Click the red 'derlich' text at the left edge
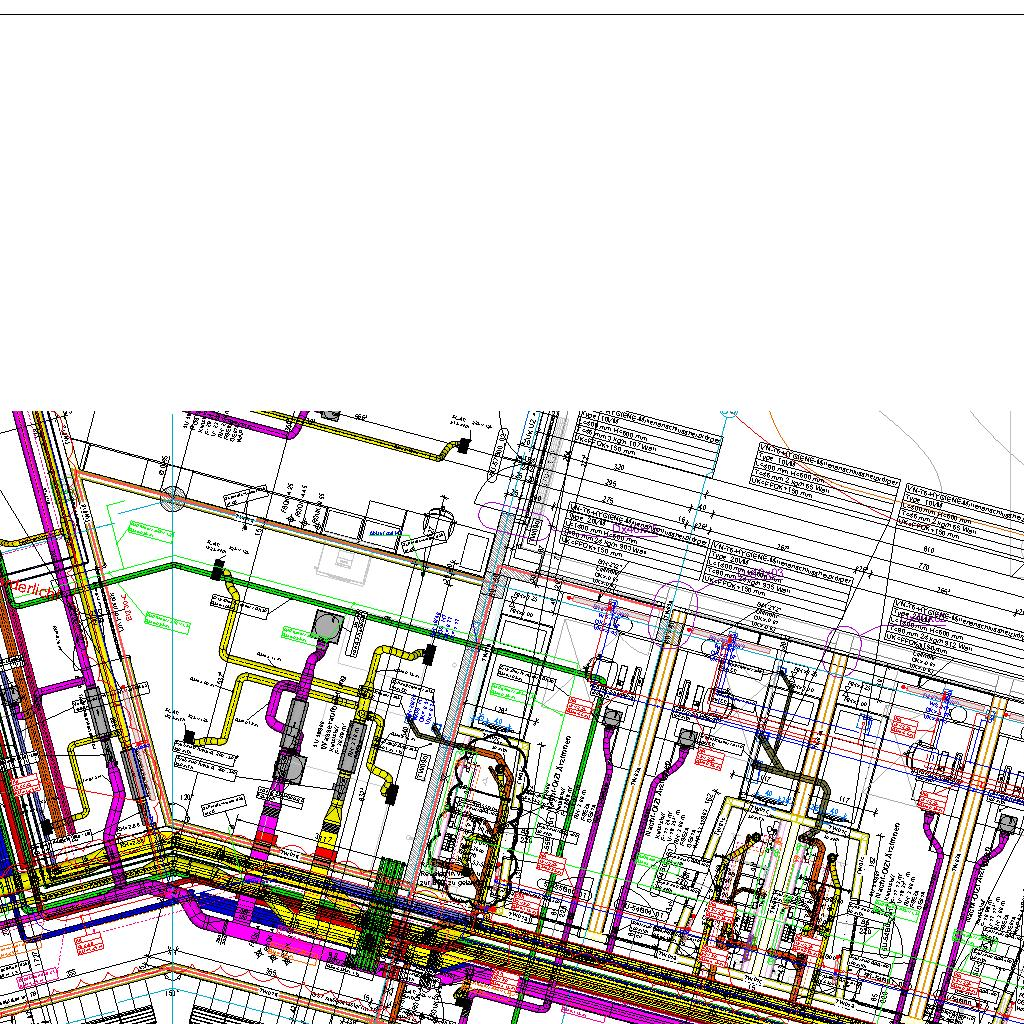Viewport: 1024px width, 1024px height. (30, 589)
